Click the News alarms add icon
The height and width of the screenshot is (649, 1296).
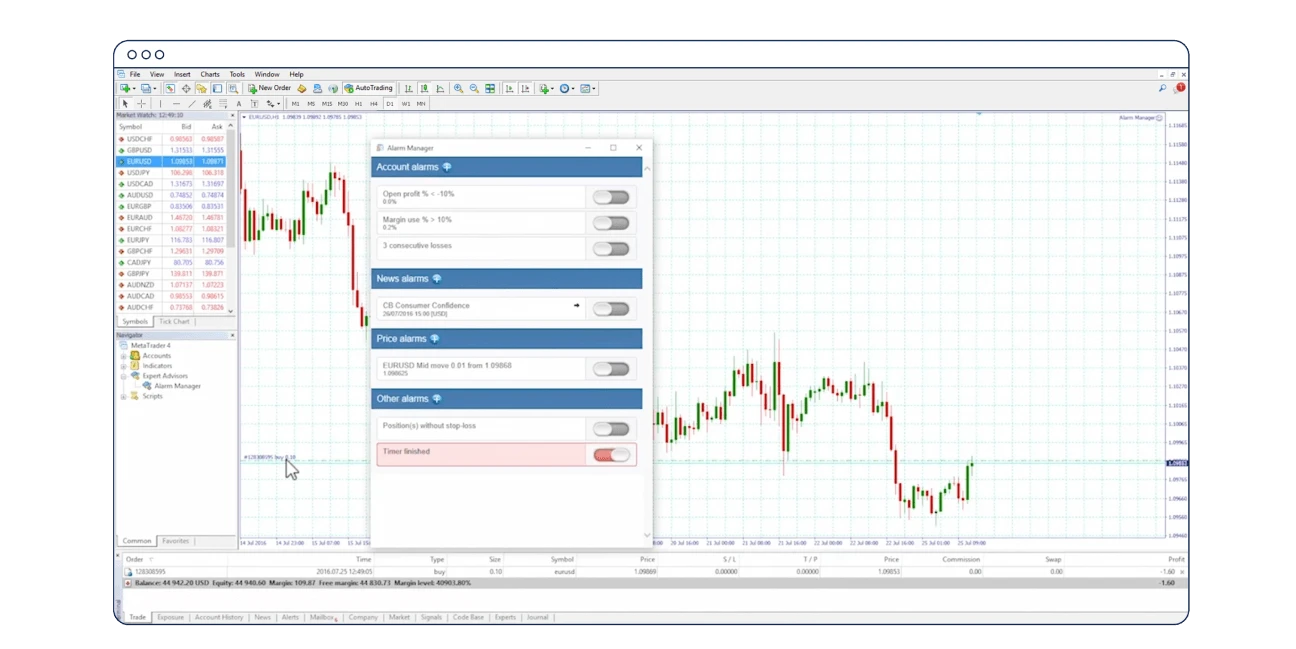pos(437,279)
